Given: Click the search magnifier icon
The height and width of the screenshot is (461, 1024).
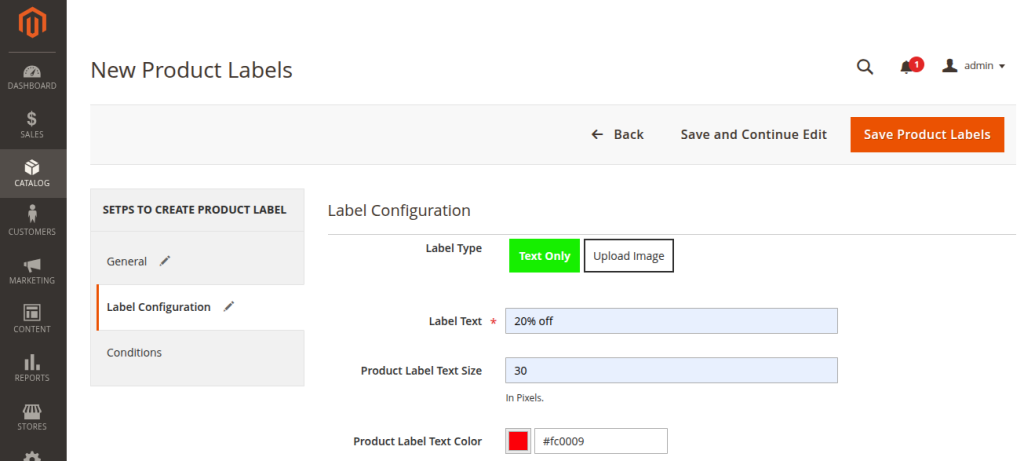Looking at the screenshot, I should [x=865, y=67].
